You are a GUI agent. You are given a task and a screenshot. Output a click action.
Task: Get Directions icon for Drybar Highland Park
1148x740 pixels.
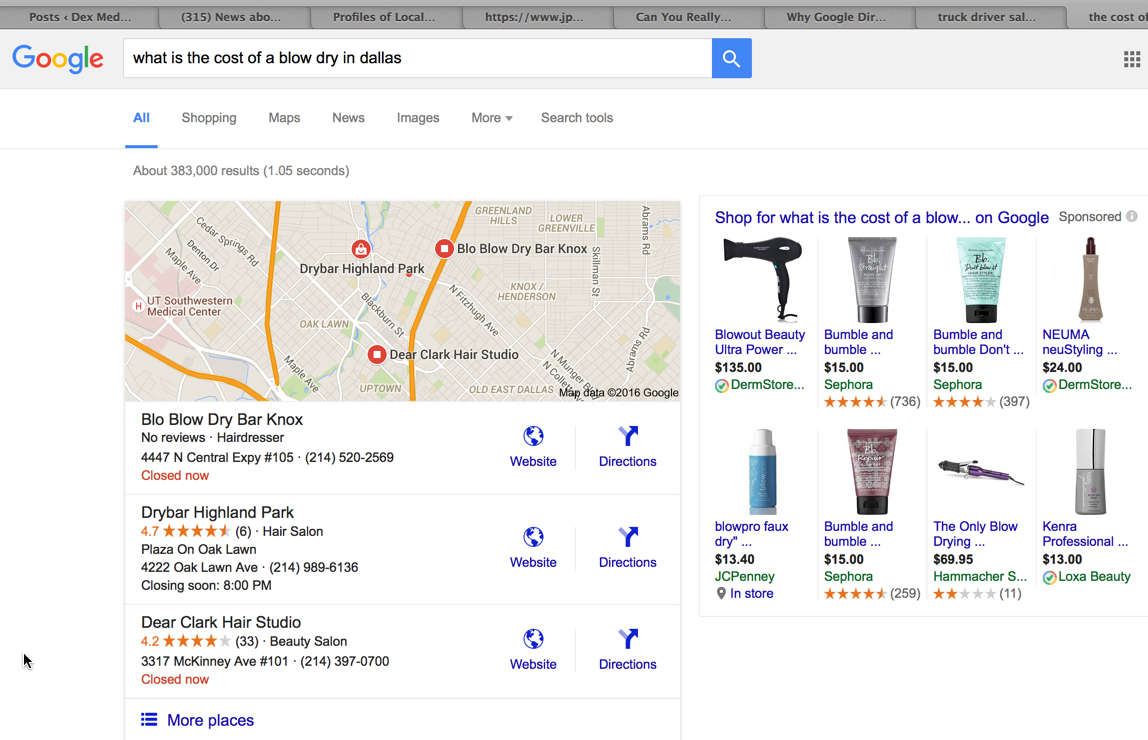[627, 537]
